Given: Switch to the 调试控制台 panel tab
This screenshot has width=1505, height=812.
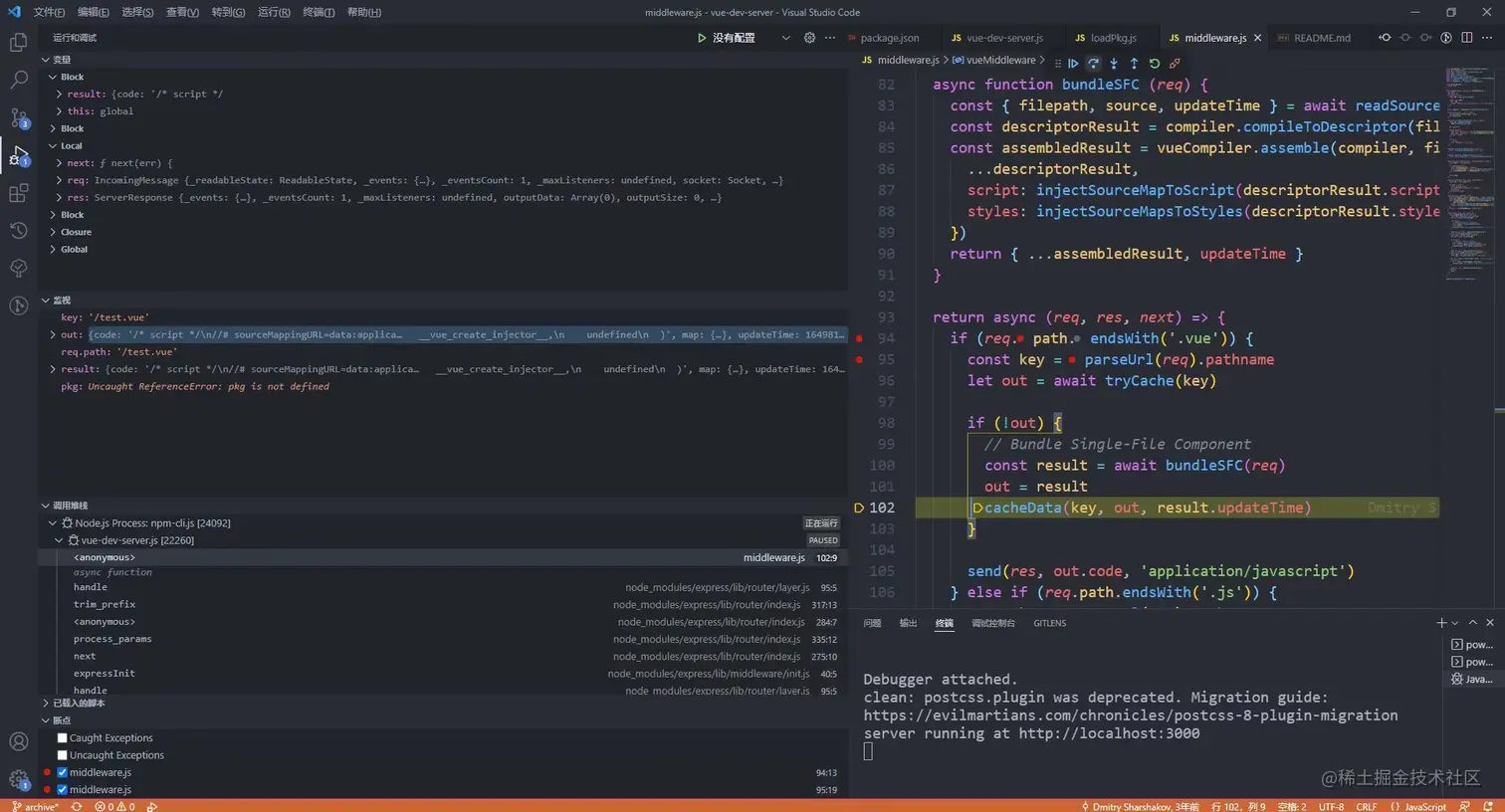Looking at the screenshot, I should point(993,623).
